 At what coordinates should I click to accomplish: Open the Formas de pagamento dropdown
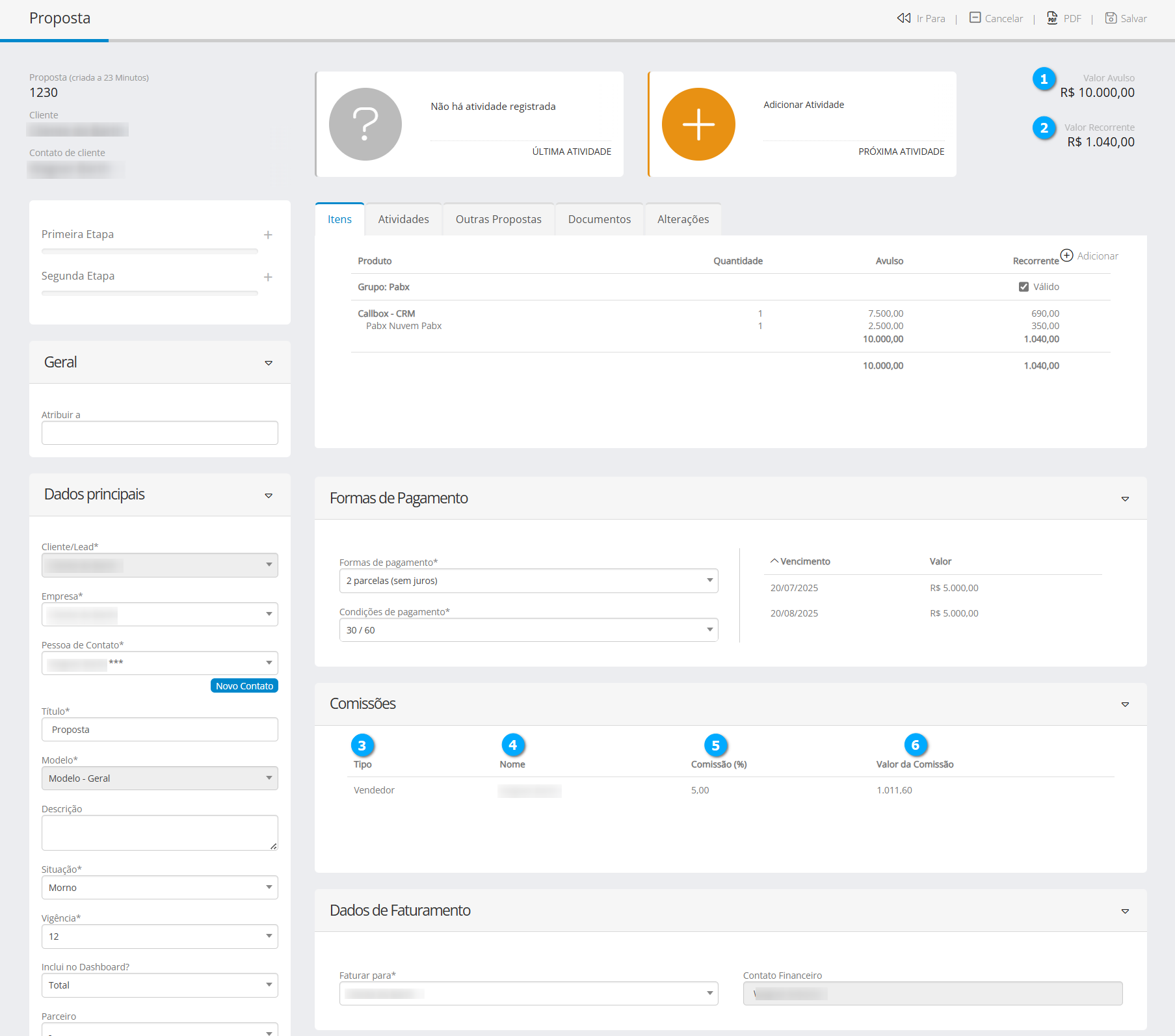(x=528, y=581)
